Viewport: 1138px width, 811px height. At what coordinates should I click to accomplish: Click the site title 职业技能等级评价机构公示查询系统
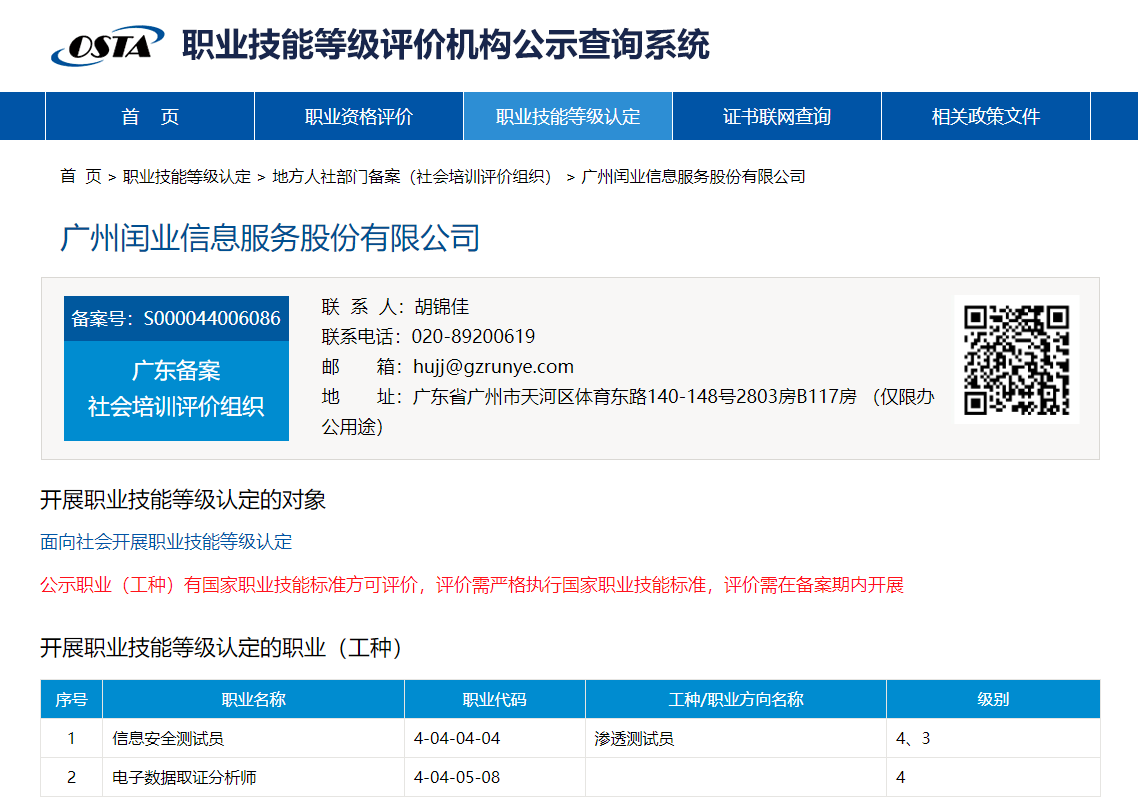[446, 45]
